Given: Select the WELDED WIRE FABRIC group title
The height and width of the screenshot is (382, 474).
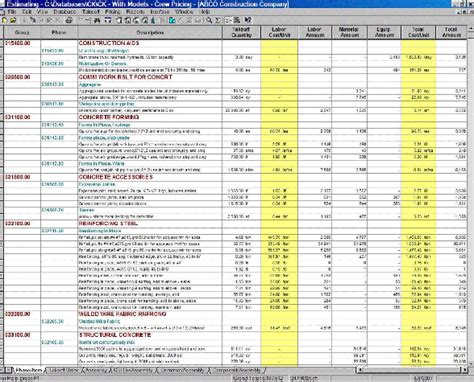Looking at the screenshot, I should [x=122, y=314].
